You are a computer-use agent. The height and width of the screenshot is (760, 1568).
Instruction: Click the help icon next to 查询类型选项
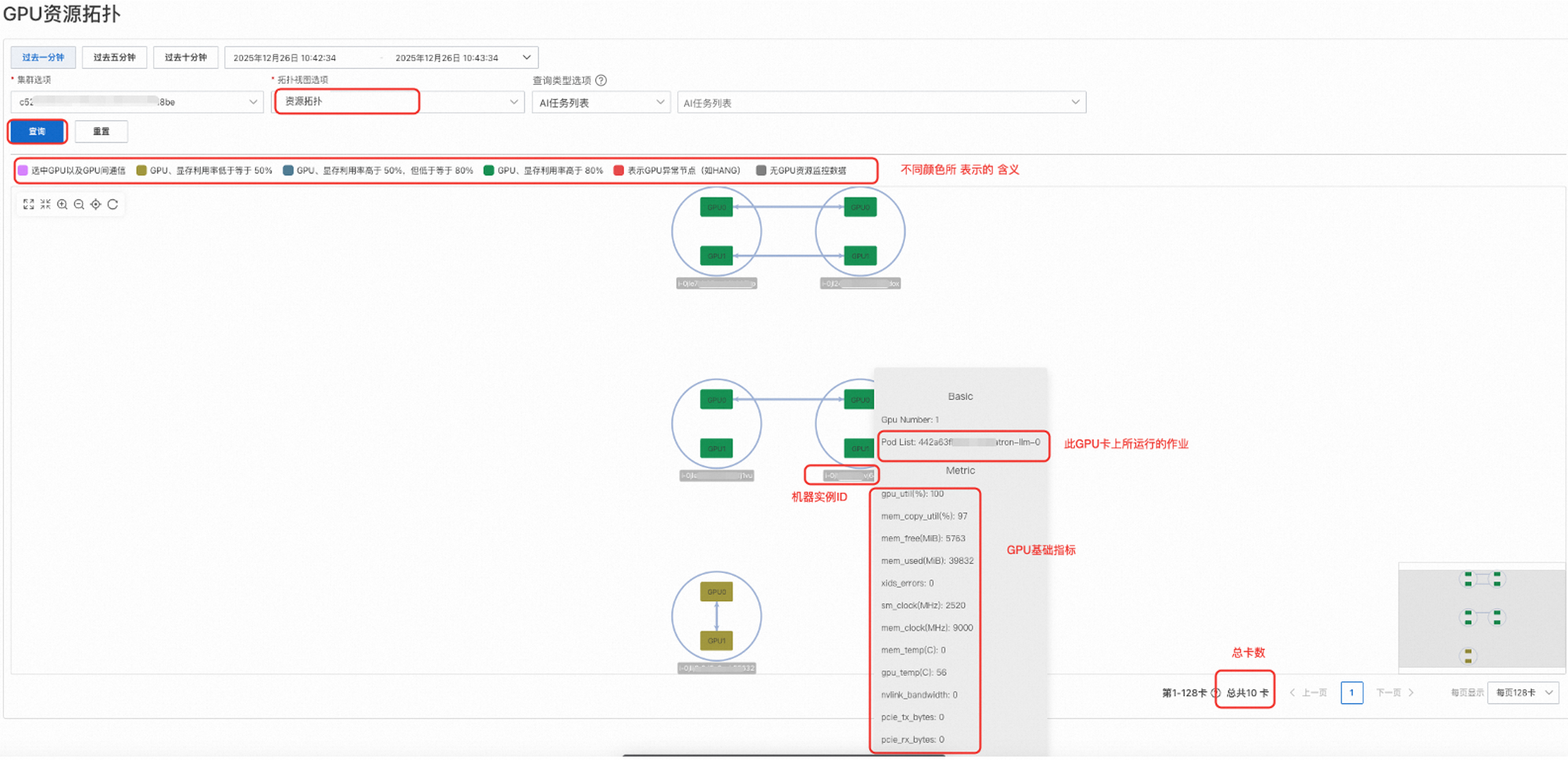601,81
